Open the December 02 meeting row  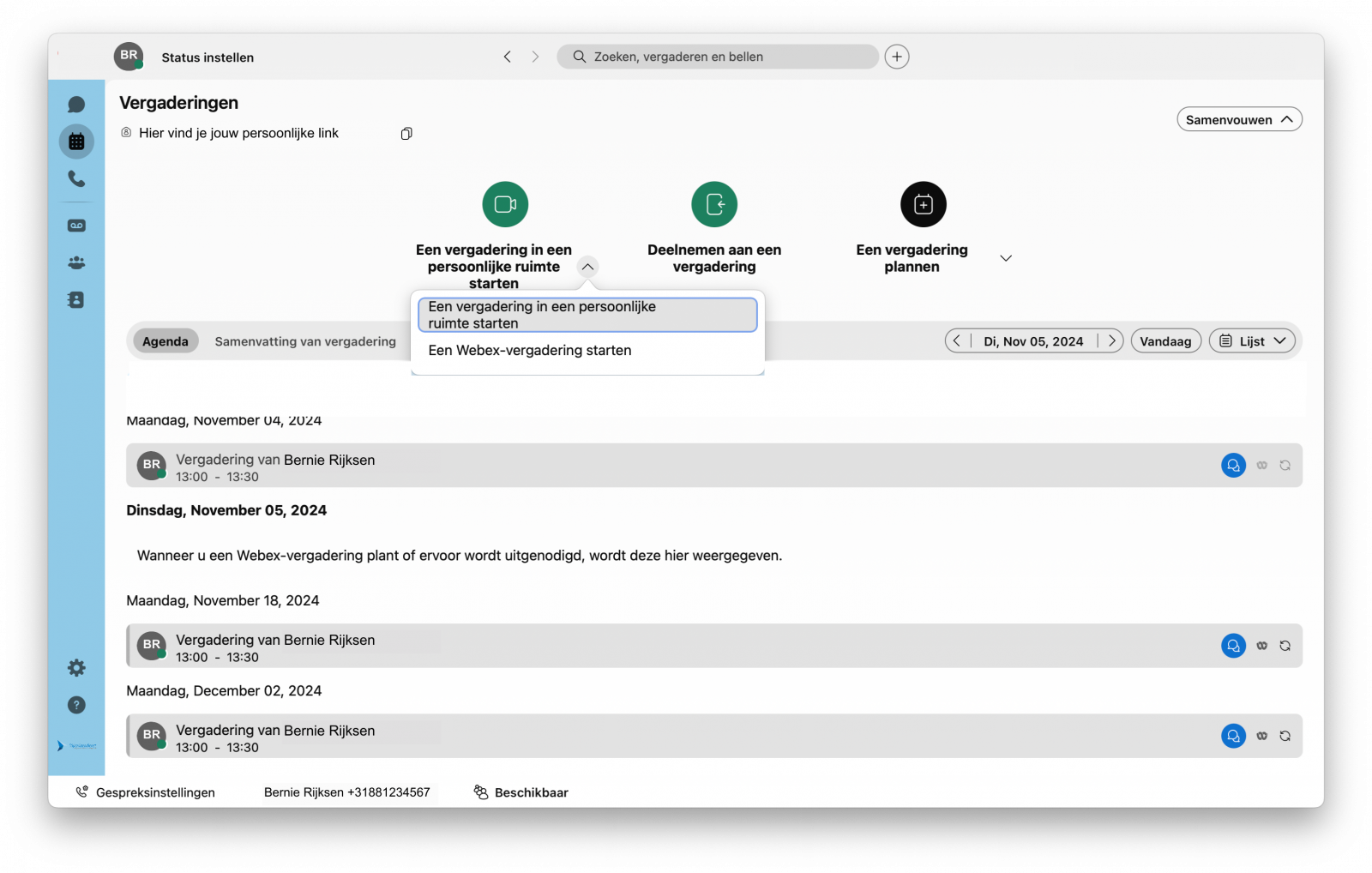714,736
